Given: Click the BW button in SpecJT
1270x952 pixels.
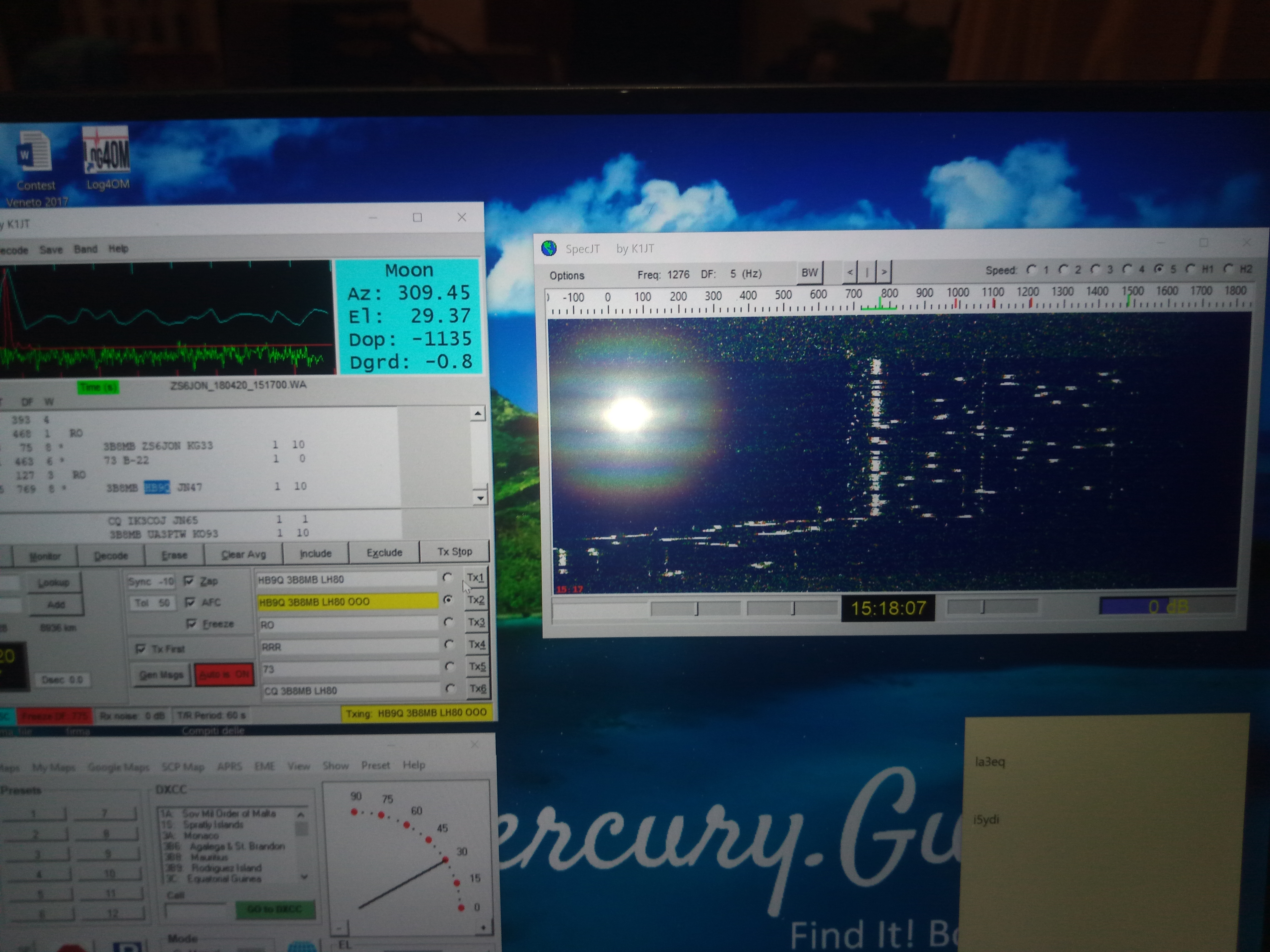Looking at the screenshot, I should (x=809, y=273).
